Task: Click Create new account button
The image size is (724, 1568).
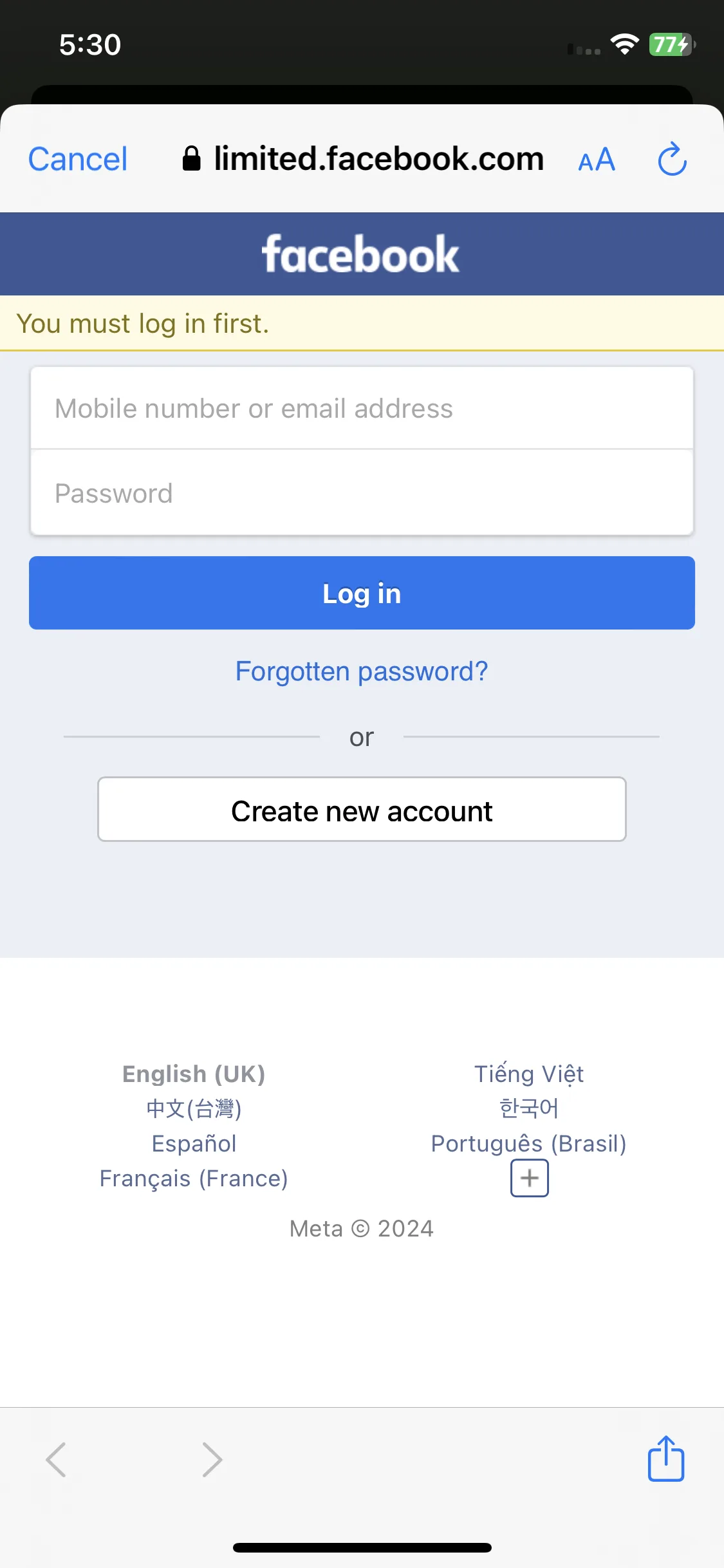Action: click(x=362, y=809)
